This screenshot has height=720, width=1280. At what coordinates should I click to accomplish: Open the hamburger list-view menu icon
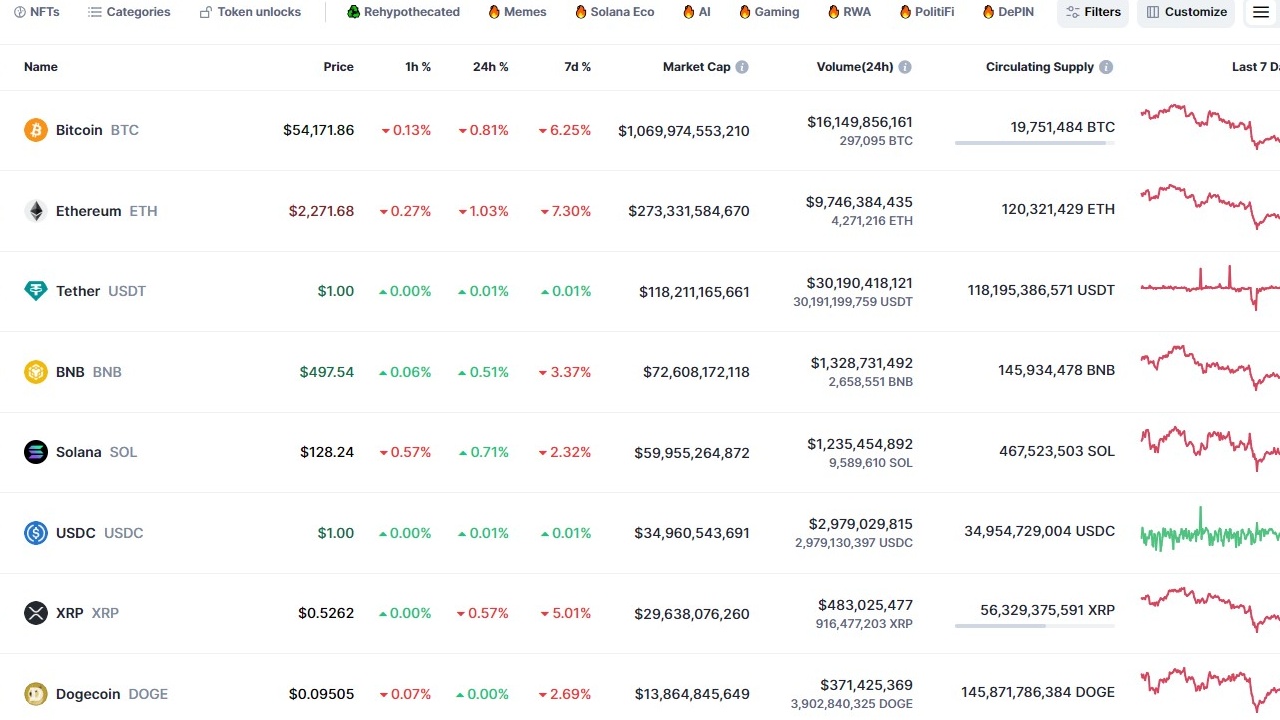[1260, 12]
